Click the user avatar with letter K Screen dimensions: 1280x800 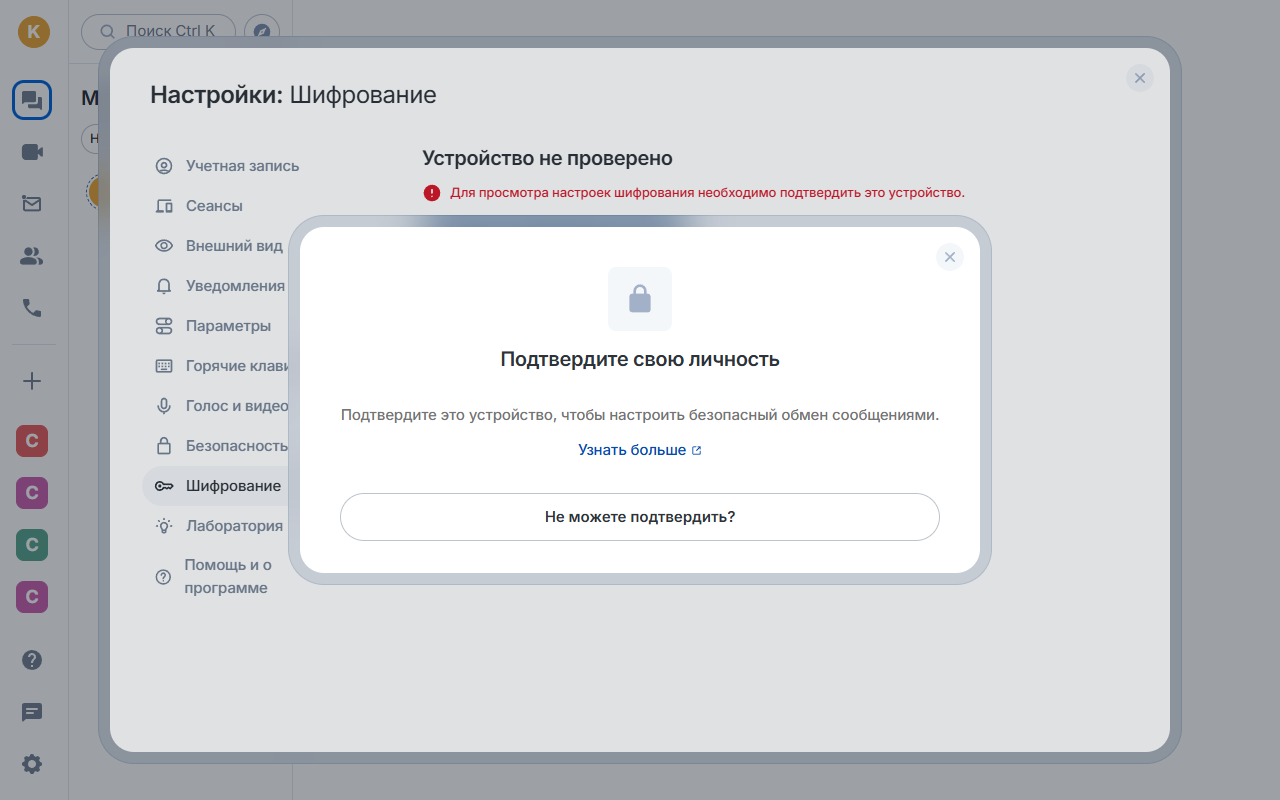click(x=34, y=31)
